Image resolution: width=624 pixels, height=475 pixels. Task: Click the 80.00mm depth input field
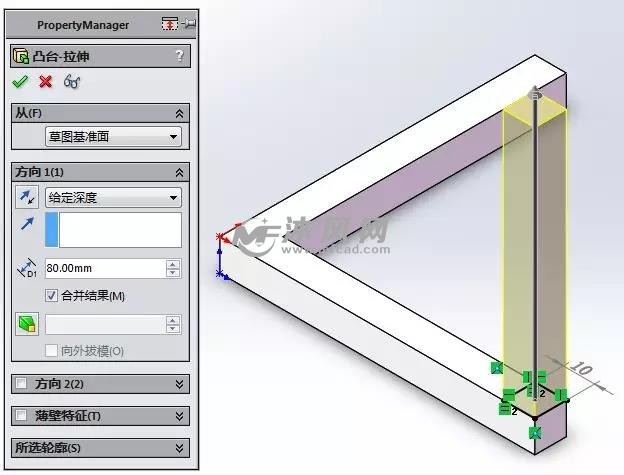point(105,268)
